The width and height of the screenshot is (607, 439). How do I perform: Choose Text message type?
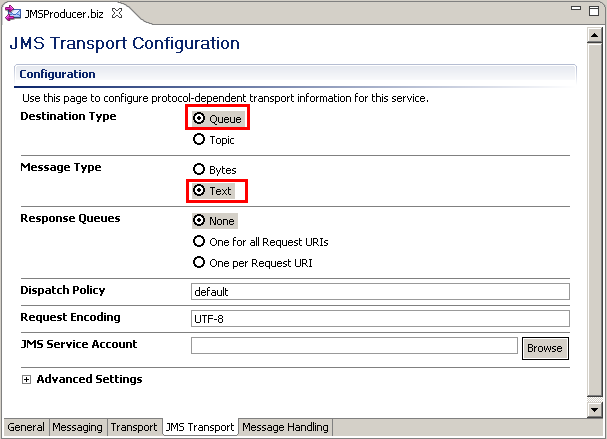point(199,190)
